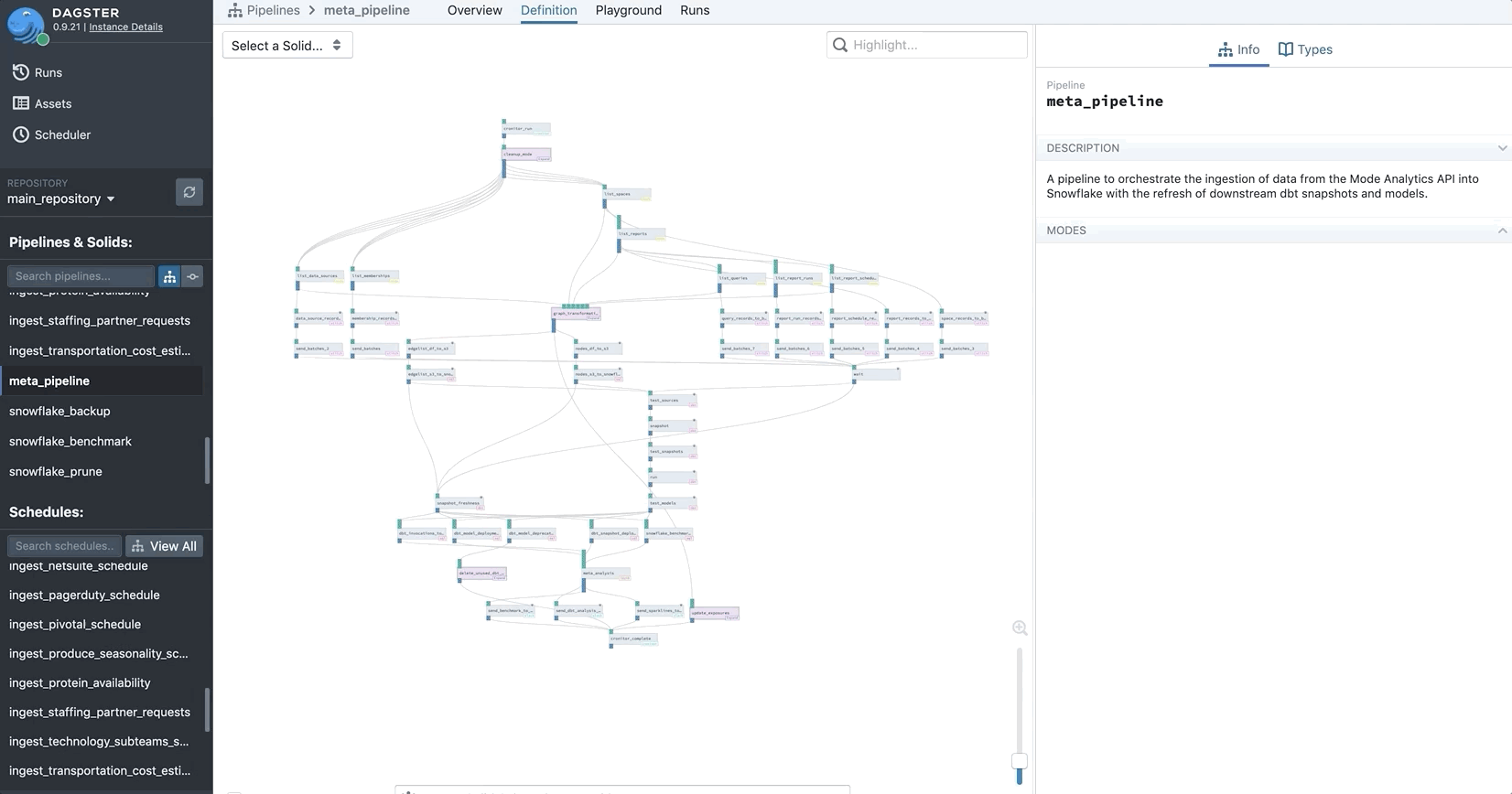The image size is (1512, 794).
Task: Select the snowflake_prune pipeline
Action: [x=56, y=471]
